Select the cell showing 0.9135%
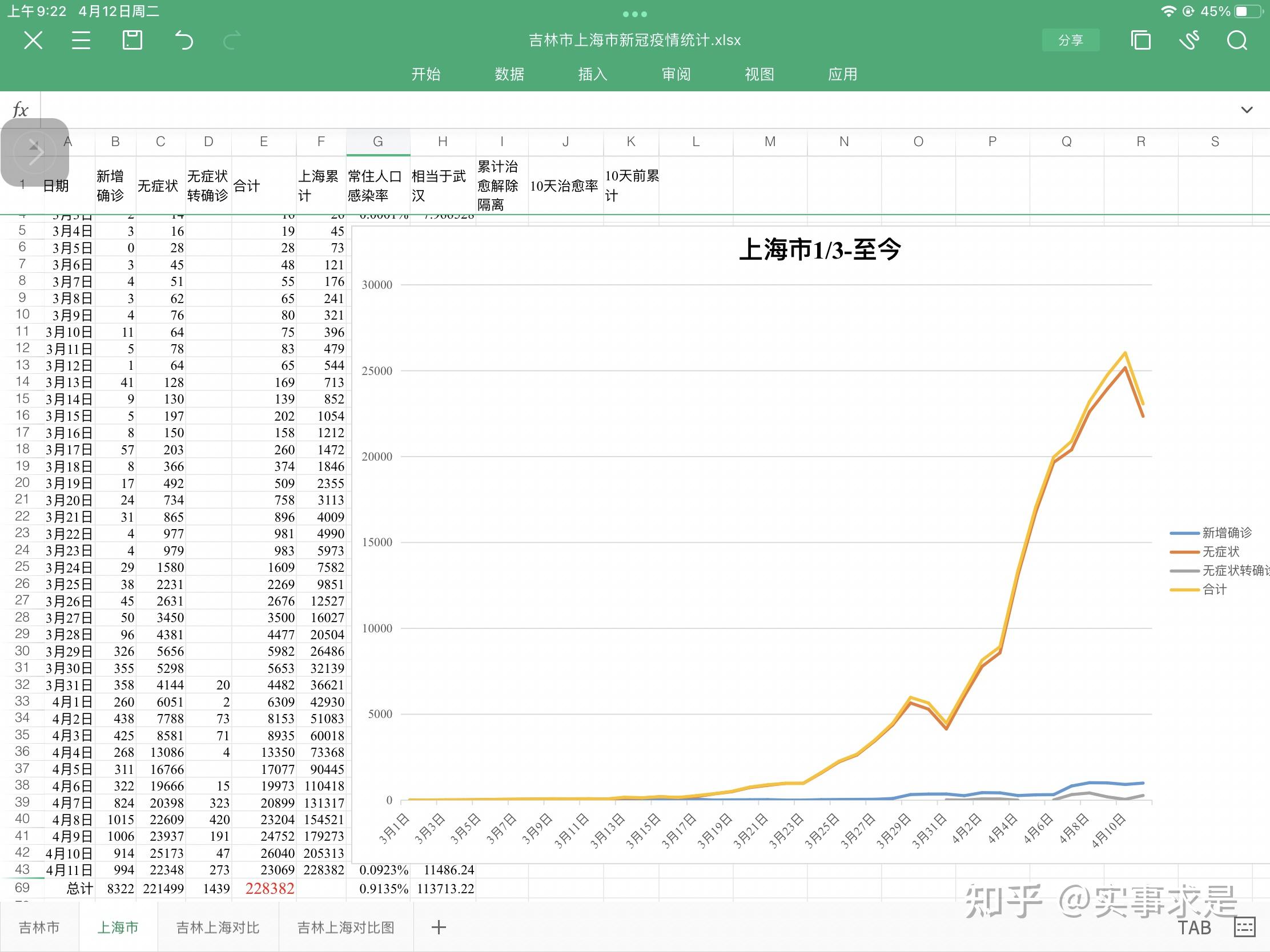This screenshot has height=952, width=1270. [x=379, y=888]
